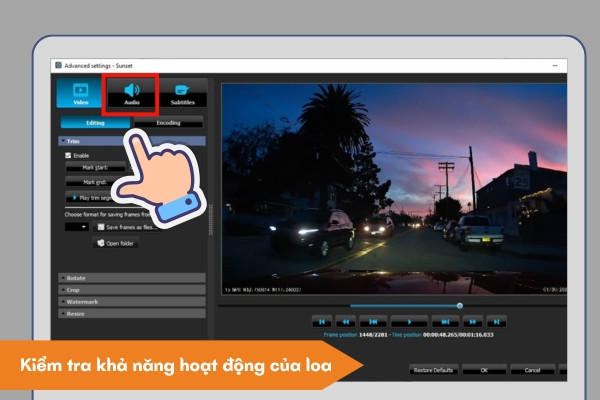Jump to the end of the video

pos(496,322)
